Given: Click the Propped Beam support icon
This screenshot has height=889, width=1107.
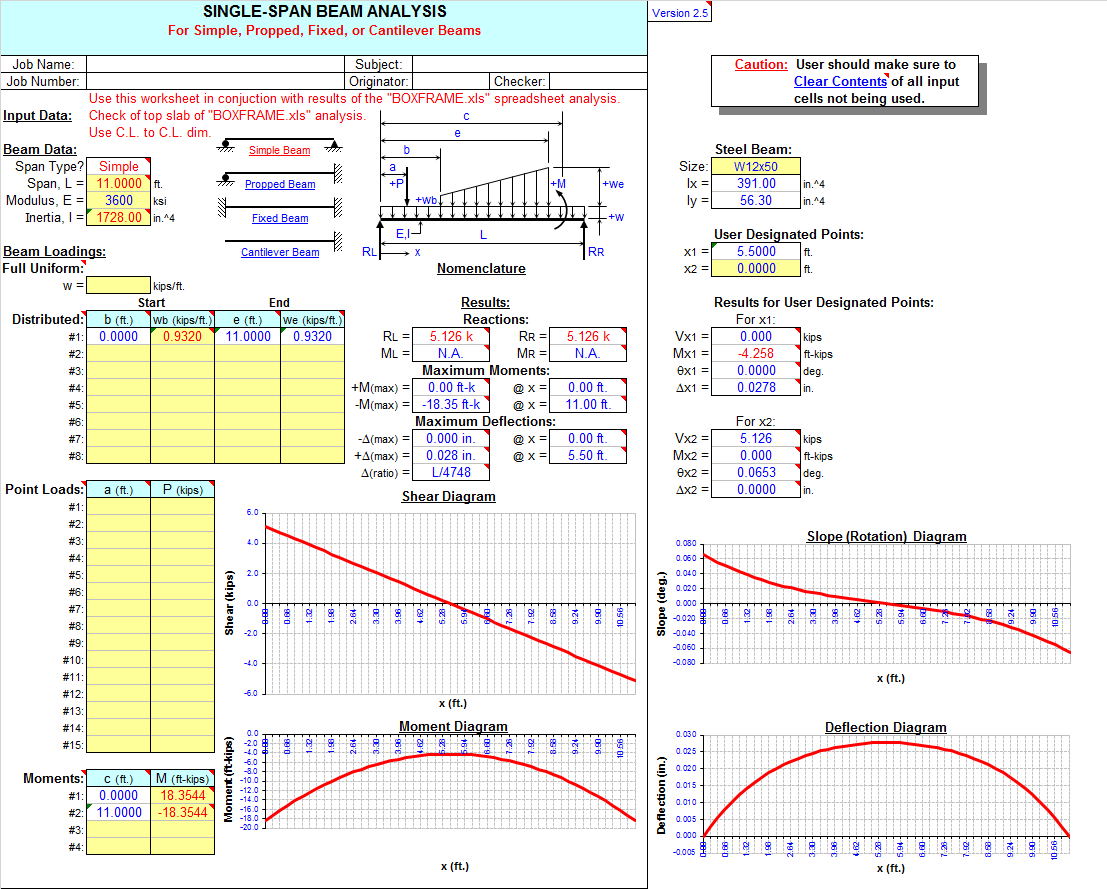Looking at the screenshot, I should (x=280, y=176).
